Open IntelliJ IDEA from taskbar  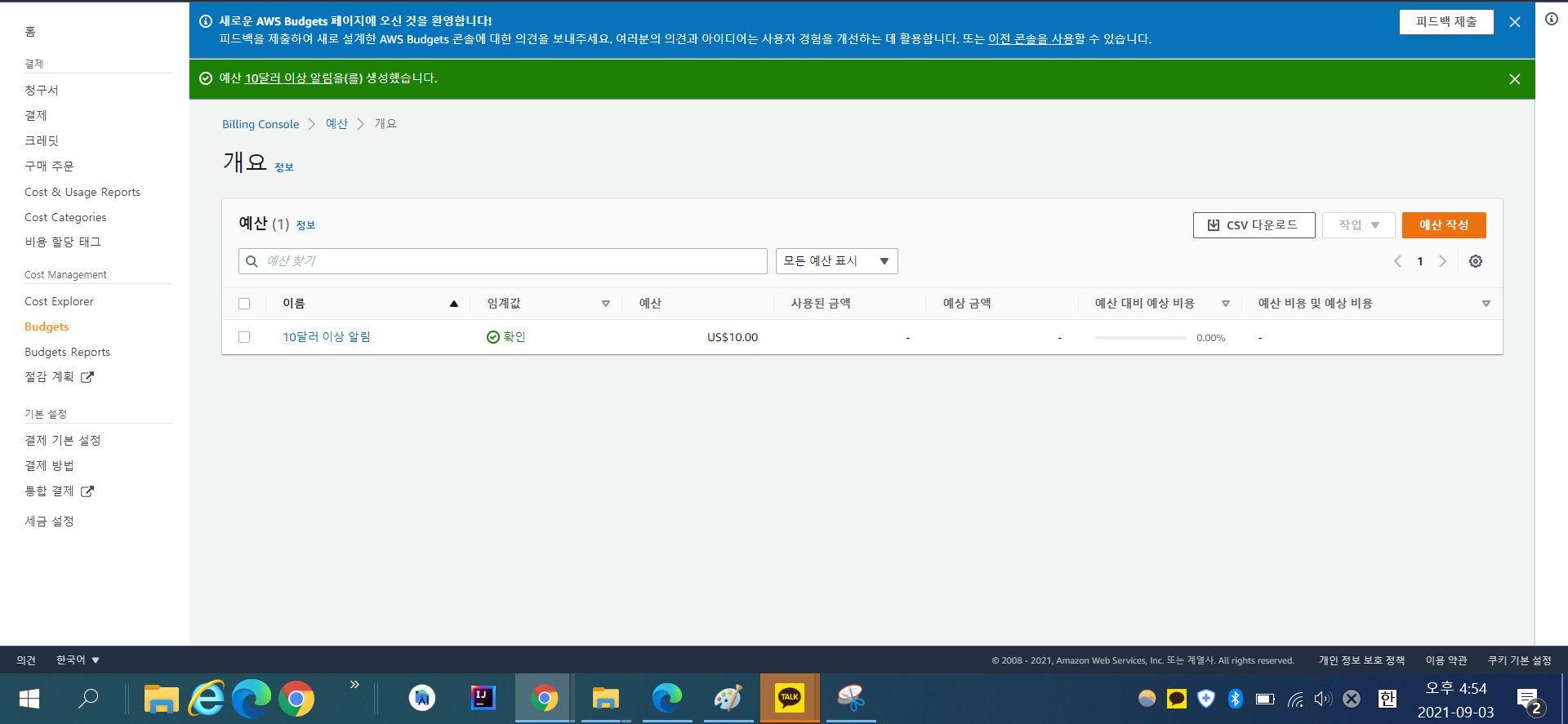(x=483, y=698)
